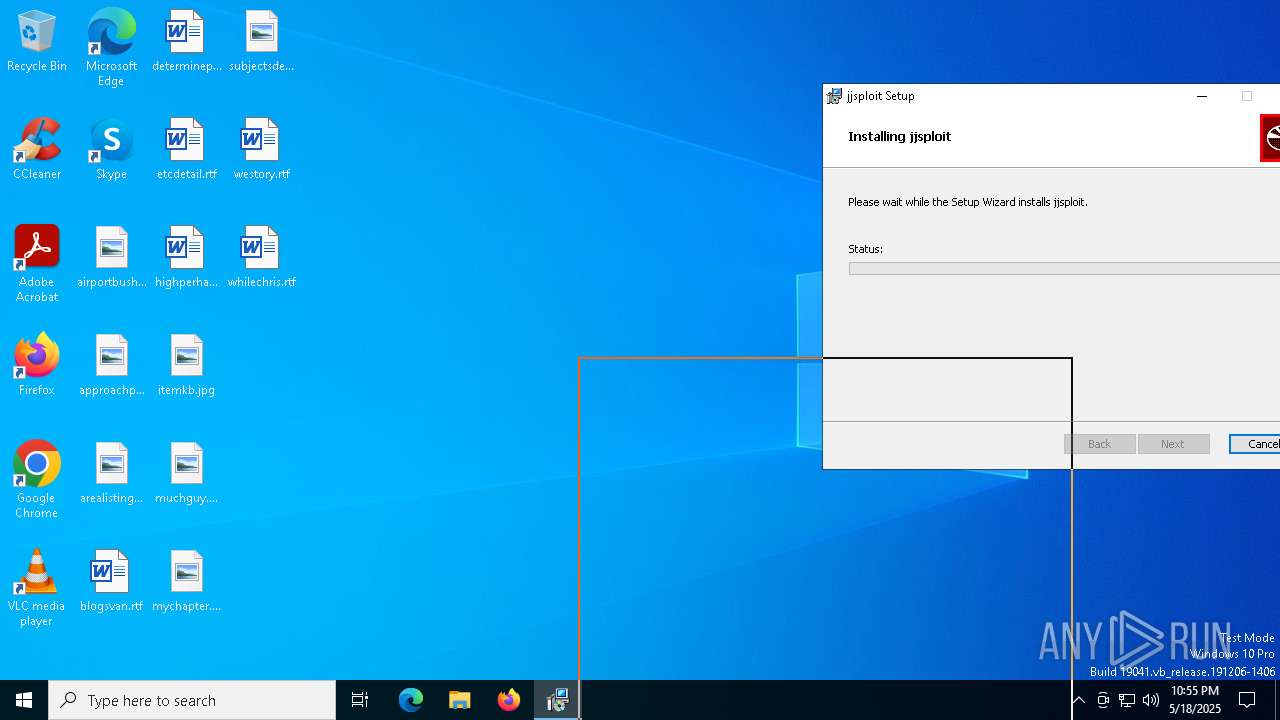Select the whilechris.rtf file

tap(261, 258)
